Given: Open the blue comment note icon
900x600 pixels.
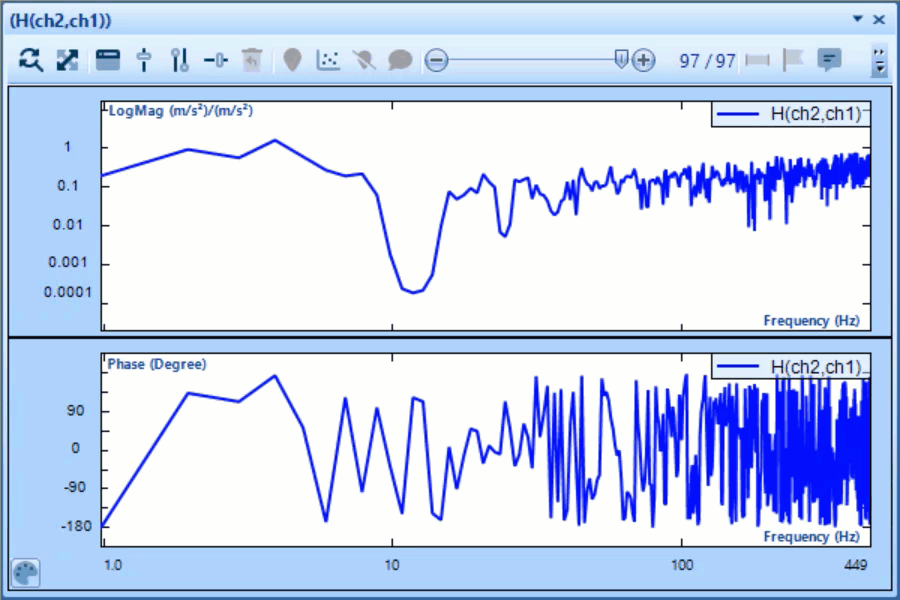Looking at the screenshot, I should coord(829,61).
